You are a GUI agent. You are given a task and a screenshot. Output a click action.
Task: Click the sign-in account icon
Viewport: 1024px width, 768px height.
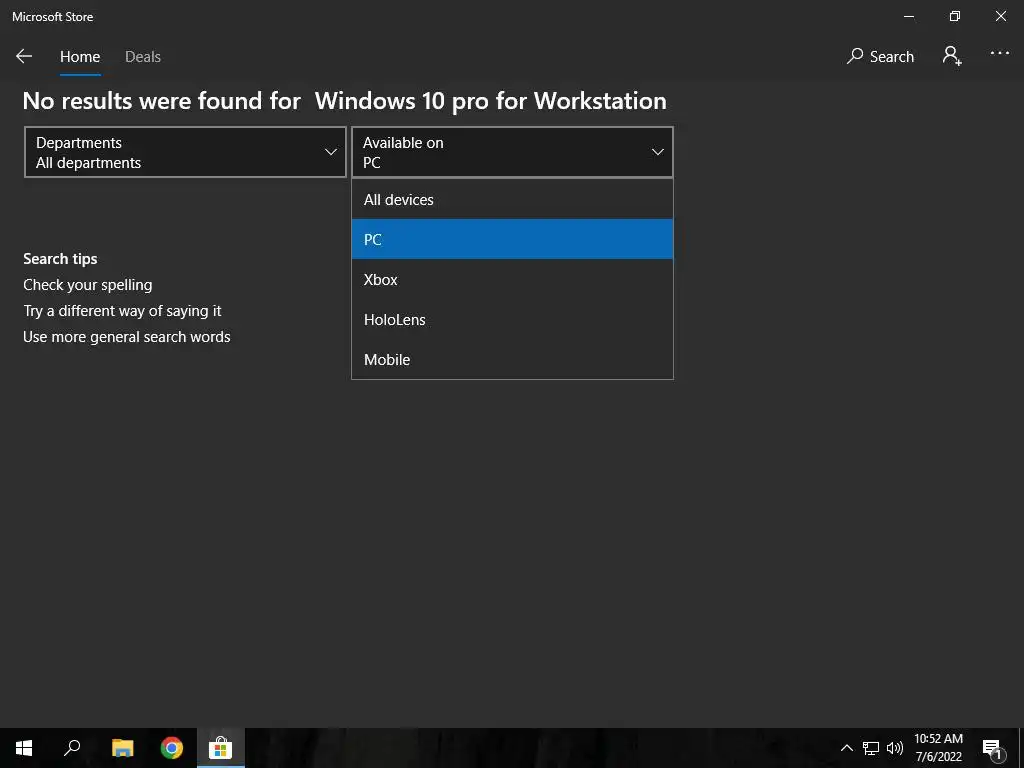(x=952, y=56)
